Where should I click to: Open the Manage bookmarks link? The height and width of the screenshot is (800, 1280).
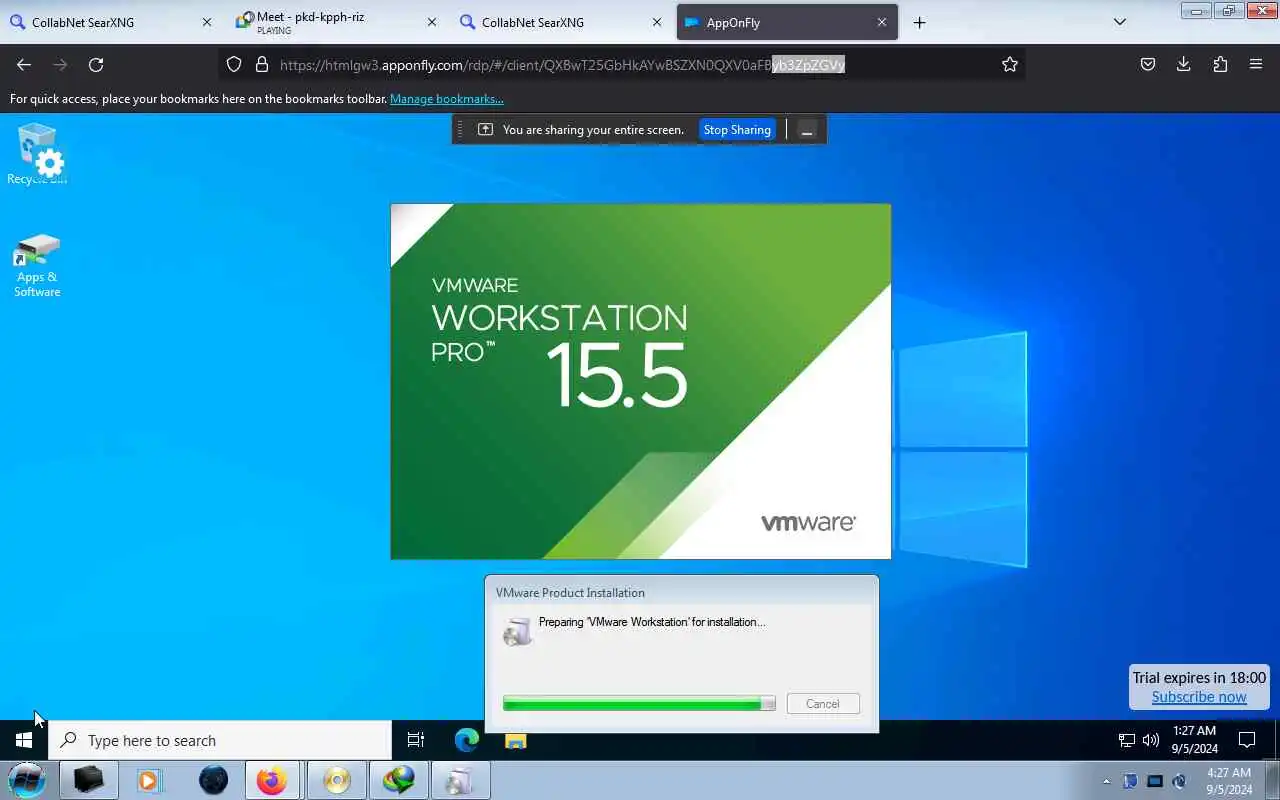pos(447,99)
